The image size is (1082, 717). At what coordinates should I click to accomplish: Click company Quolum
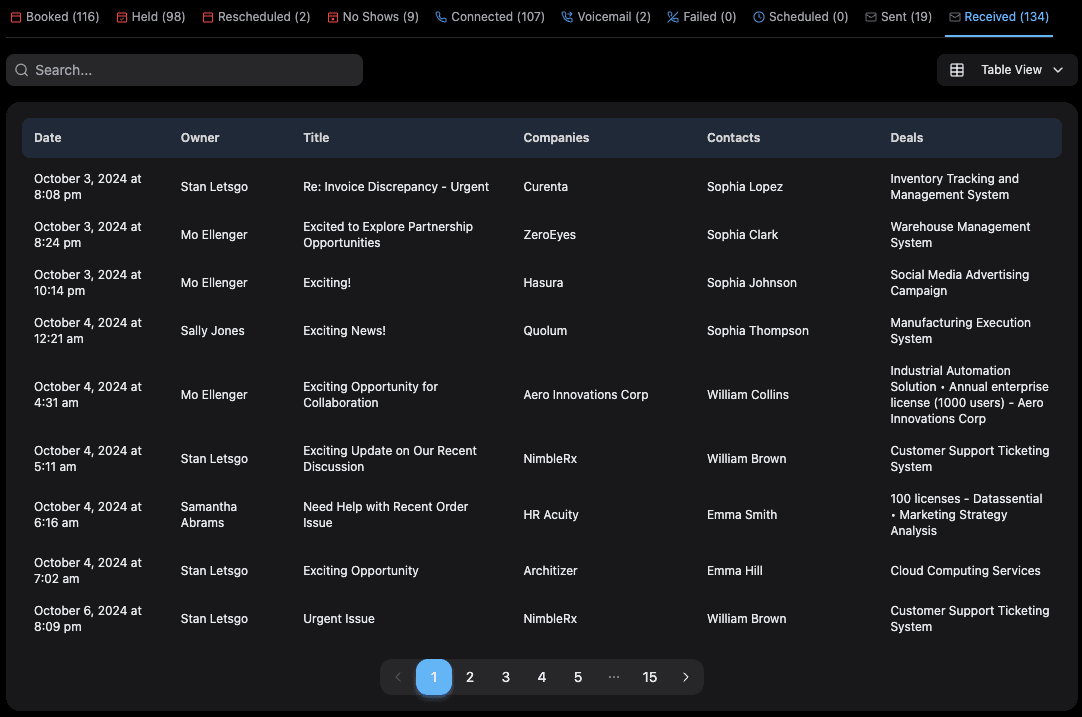click(x=545, y=331)
